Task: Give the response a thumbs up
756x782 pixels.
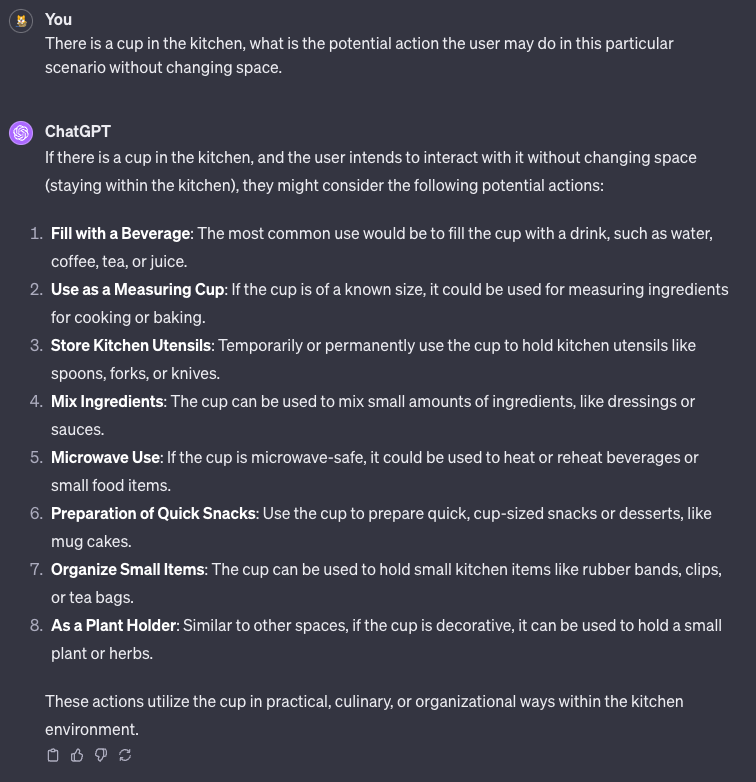Action: tap(77, 755)
